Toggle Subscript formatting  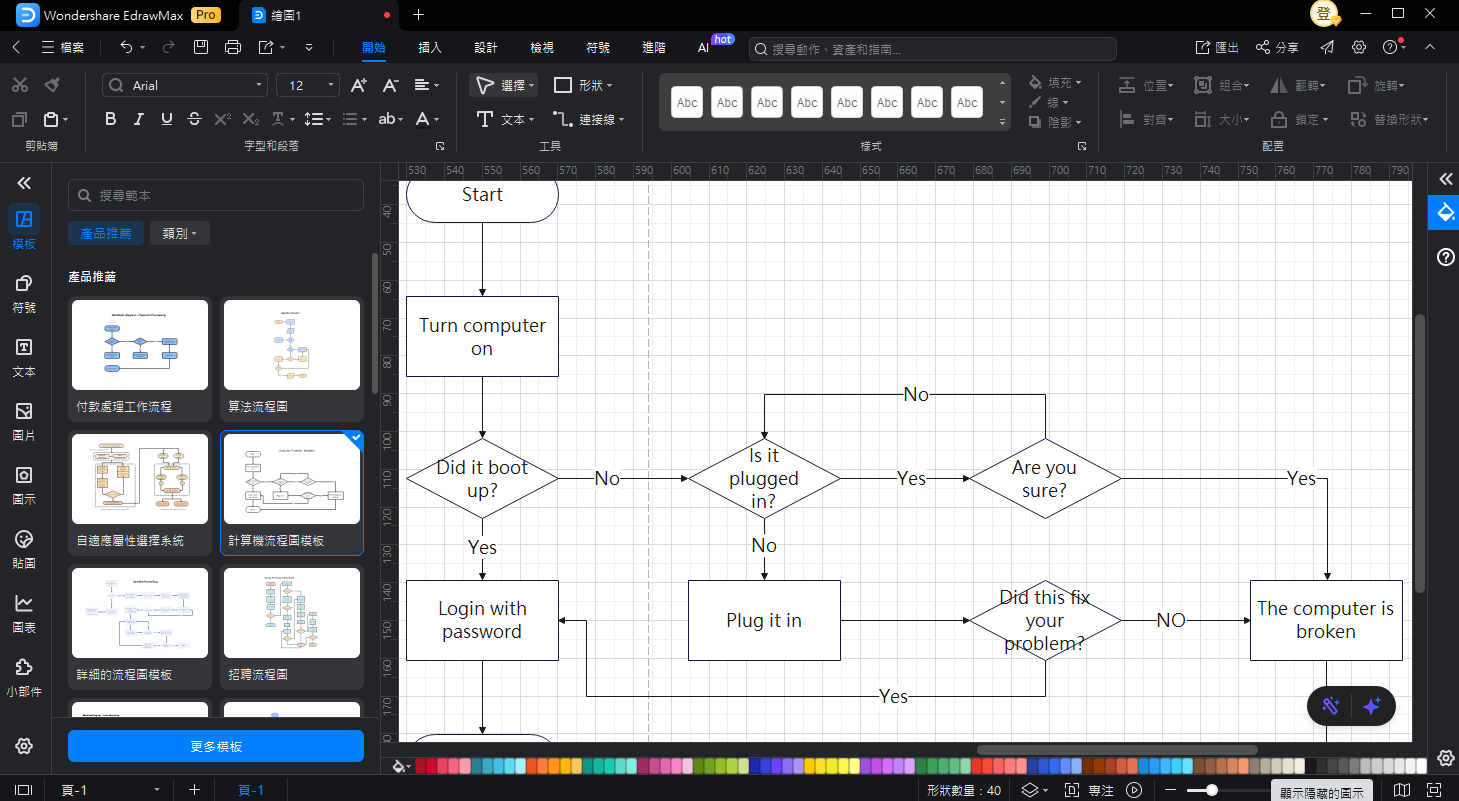(251, 119)
